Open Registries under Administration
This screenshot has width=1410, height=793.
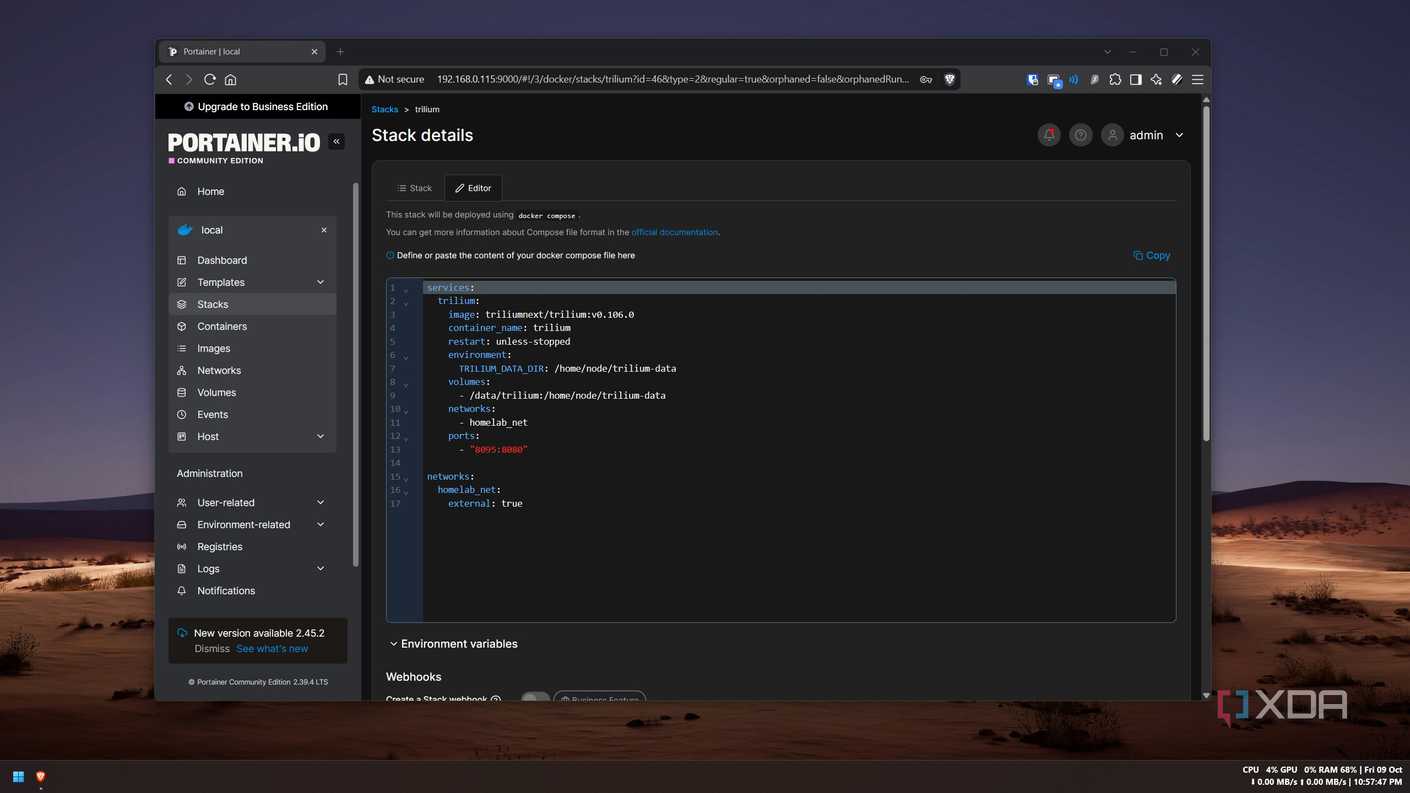252,547
